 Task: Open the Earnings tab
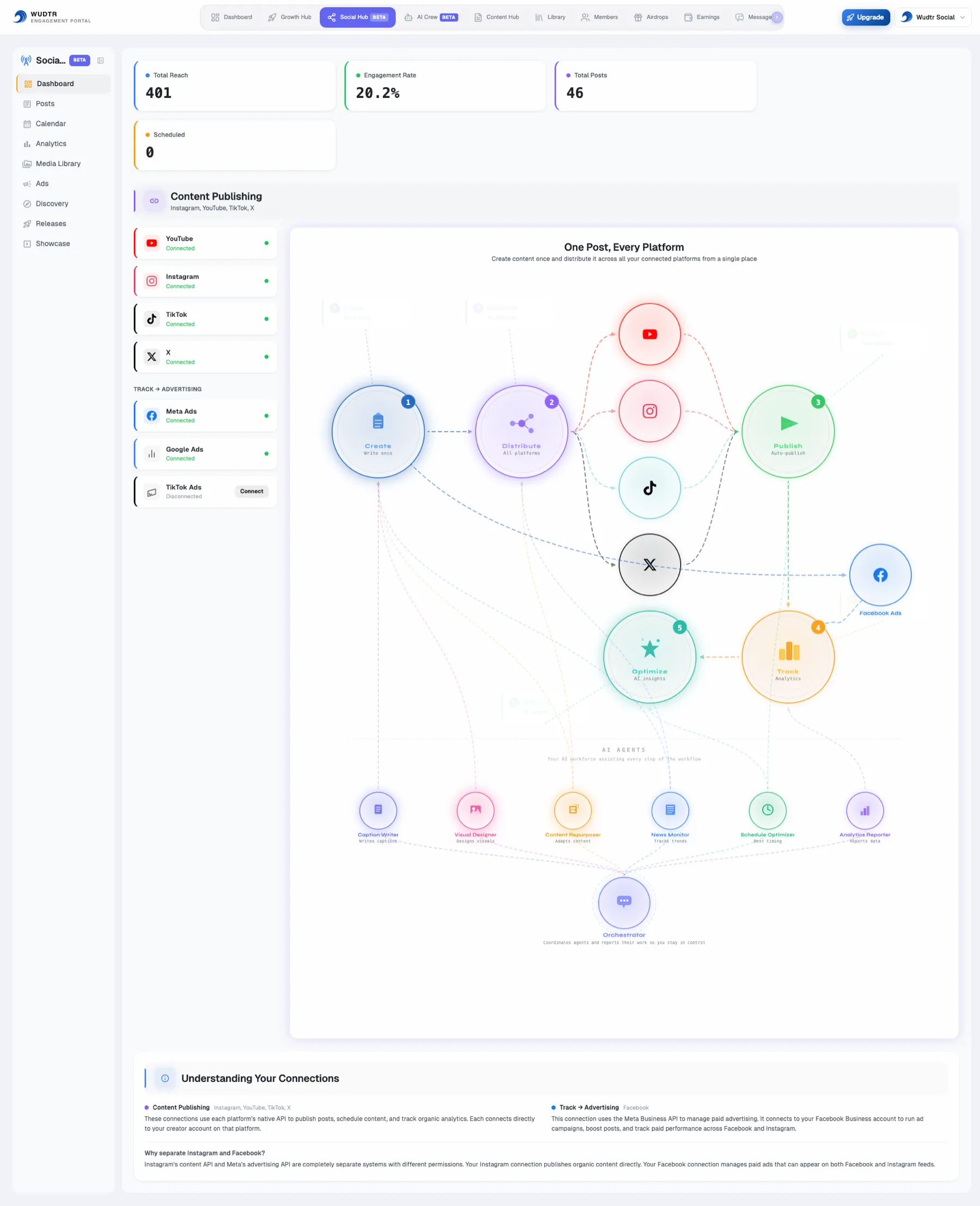point(702,17)
